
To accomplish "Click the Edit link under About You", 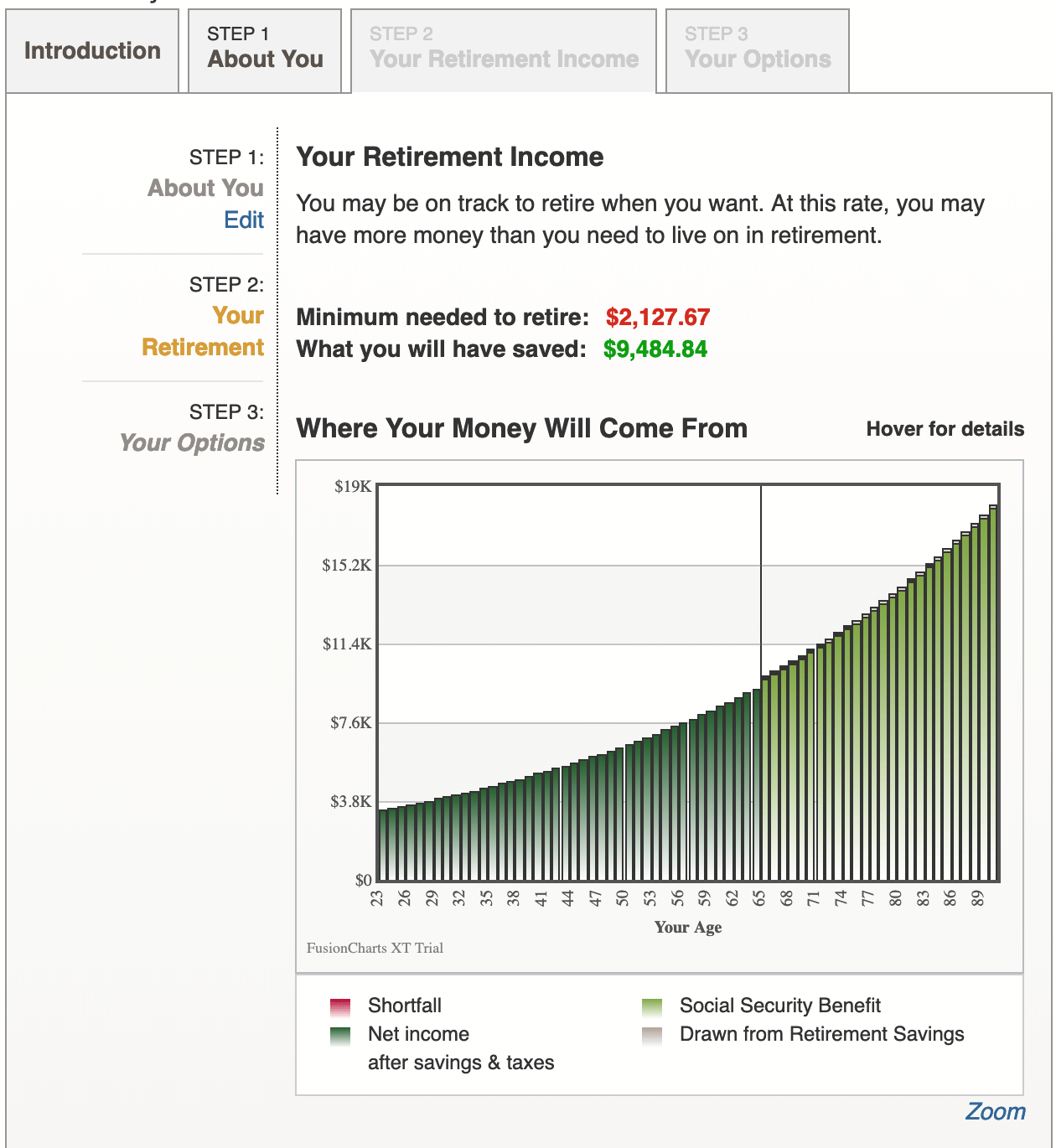I will [244, 220].
